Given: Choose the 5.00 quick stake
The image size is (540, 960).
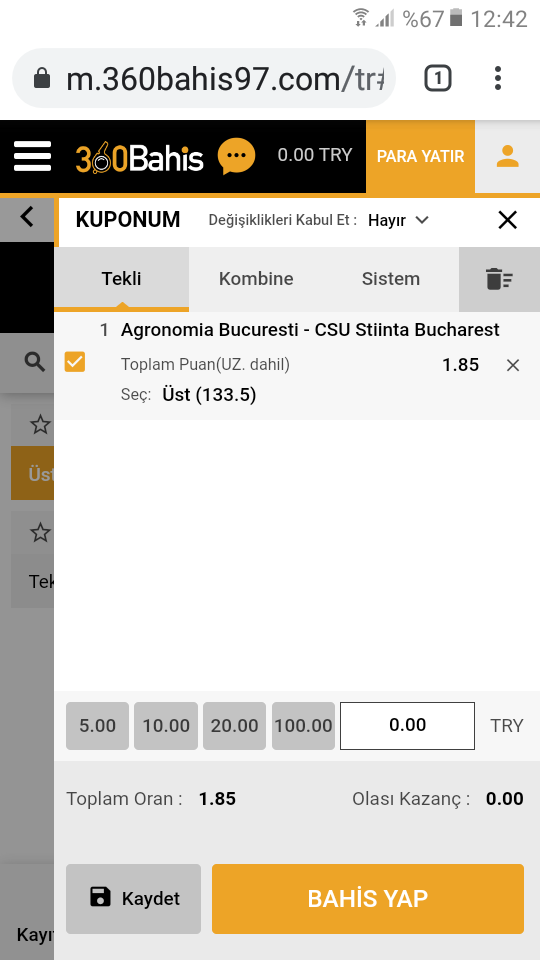Looking at the screenshot, I should tap(97, 726).
